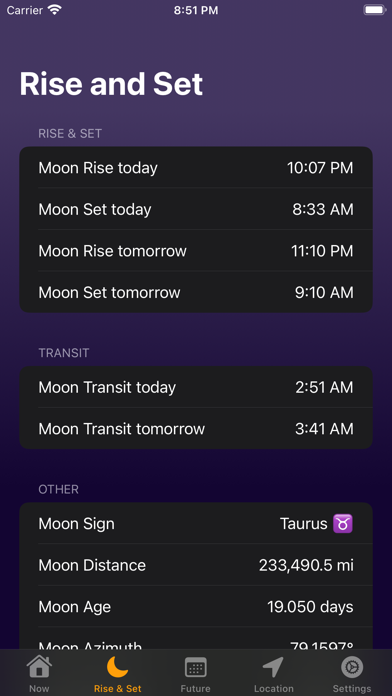392x696 pixels.
Task: Tap the Rise and Set title
Action: pyautogui.click(x=111, y=84)
